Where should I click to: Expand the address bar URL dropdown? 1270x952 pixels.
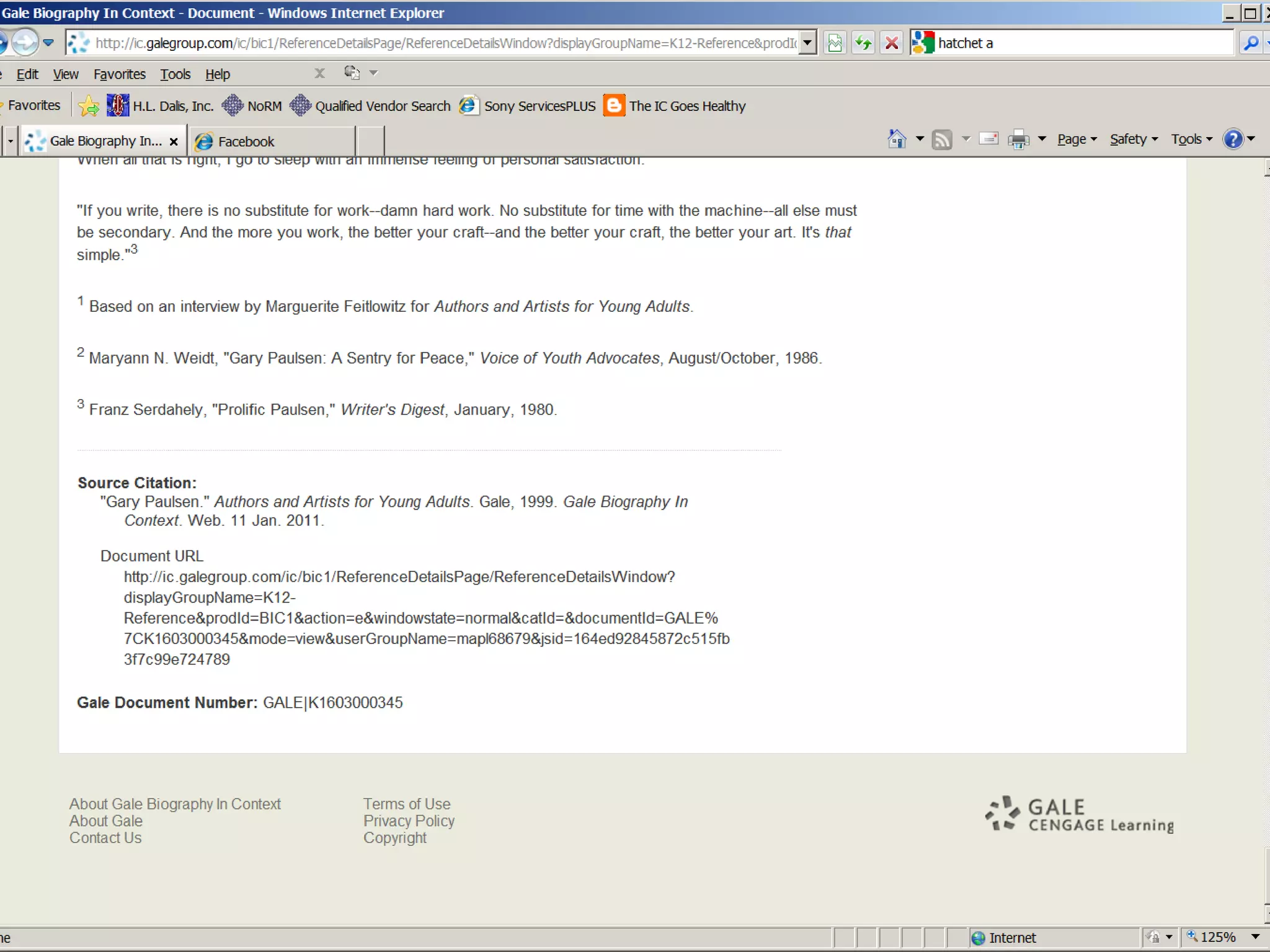click(x=807, y=43)
